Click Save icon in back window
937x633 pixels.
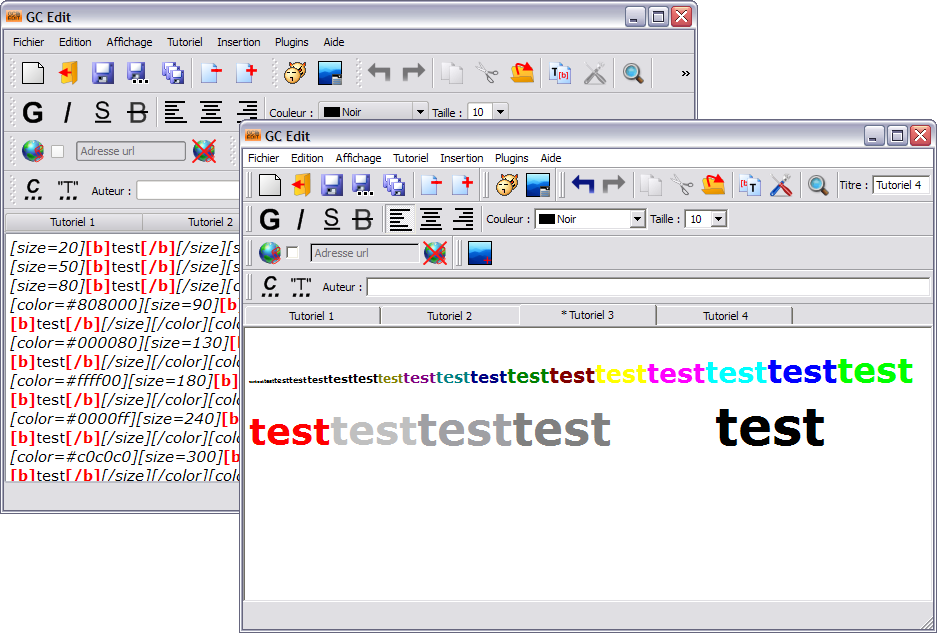pos(103,73)
